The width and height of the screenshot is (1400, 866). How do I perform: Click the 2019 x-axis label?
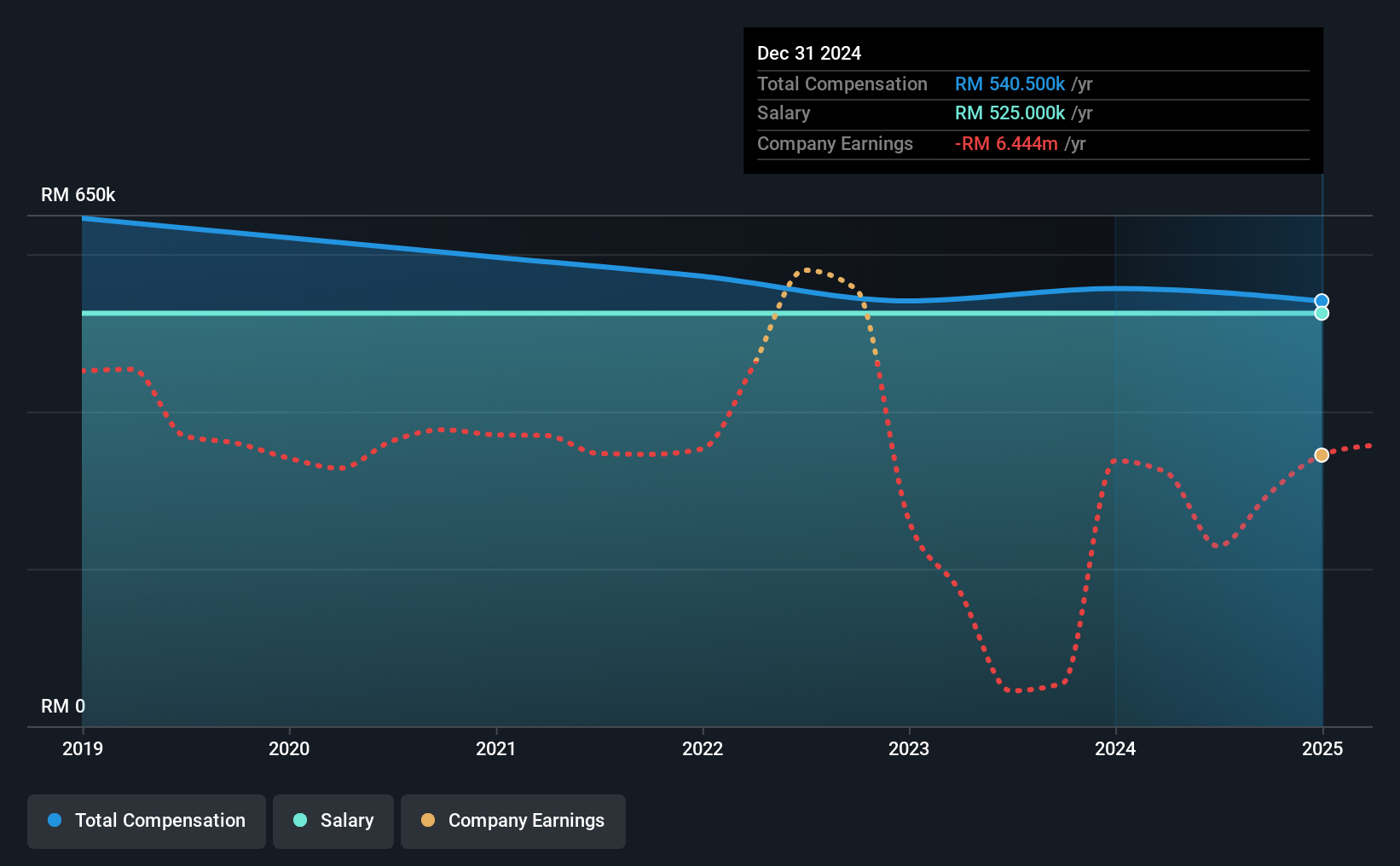coord(83,748)
